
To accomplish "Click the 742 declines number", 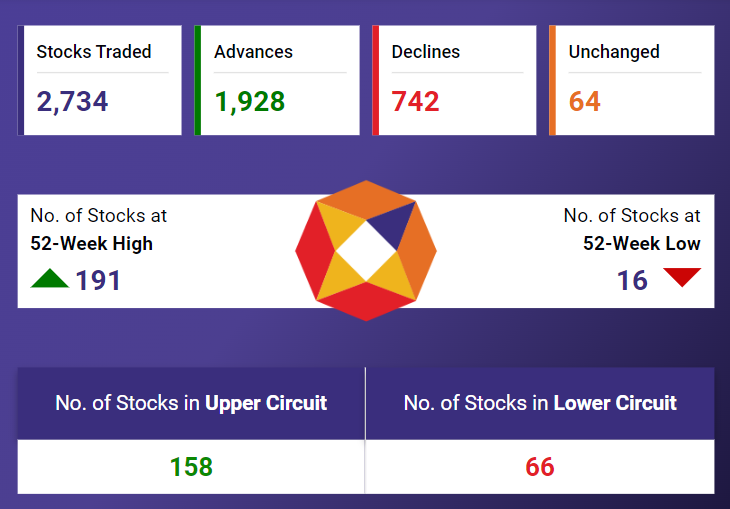I will tap(415, 101).
